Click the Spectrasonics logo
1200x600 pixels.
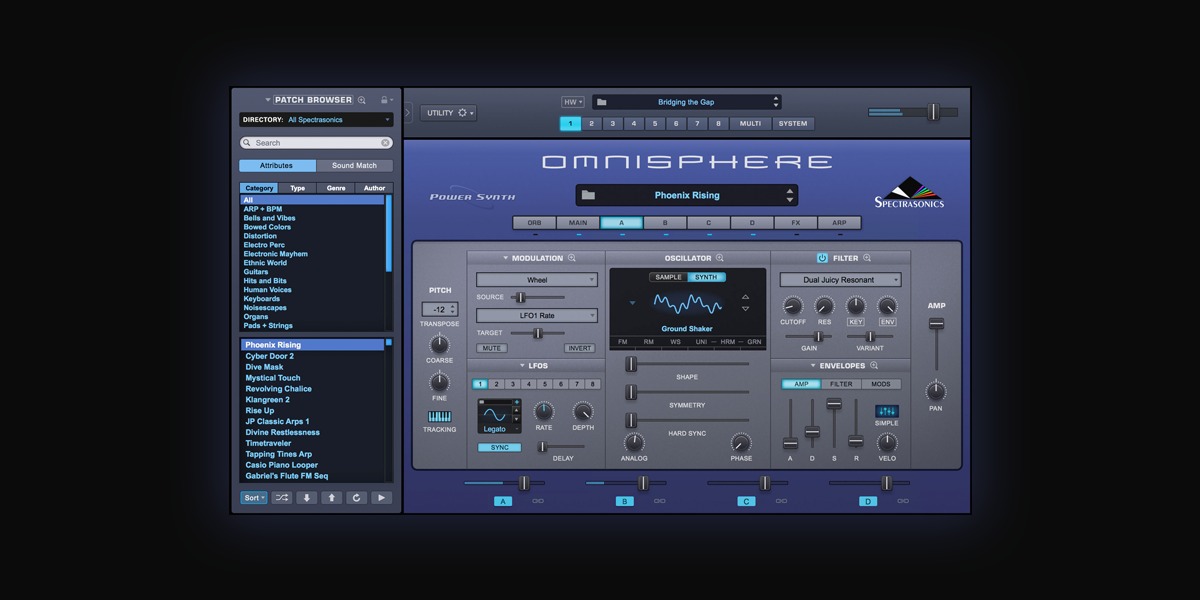(909, 193)
